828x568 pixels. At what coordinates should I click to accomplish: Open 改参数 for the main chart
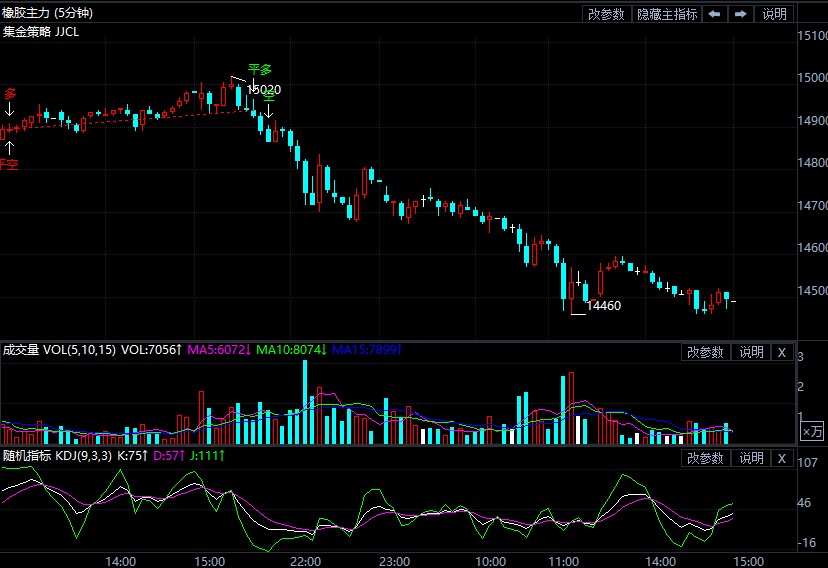606,14
